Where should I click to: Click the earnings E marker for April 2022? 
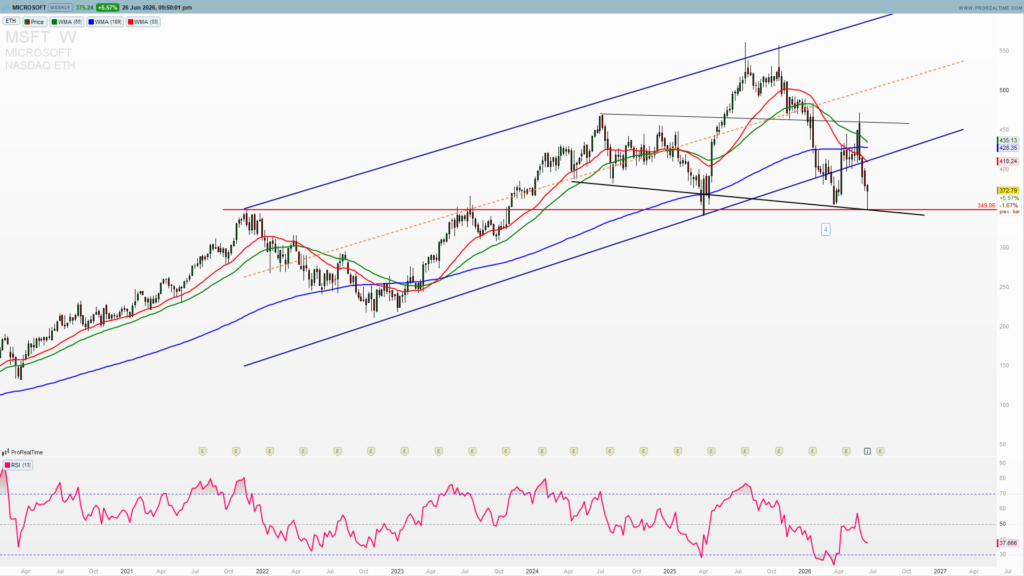click(x=304, y=451)
